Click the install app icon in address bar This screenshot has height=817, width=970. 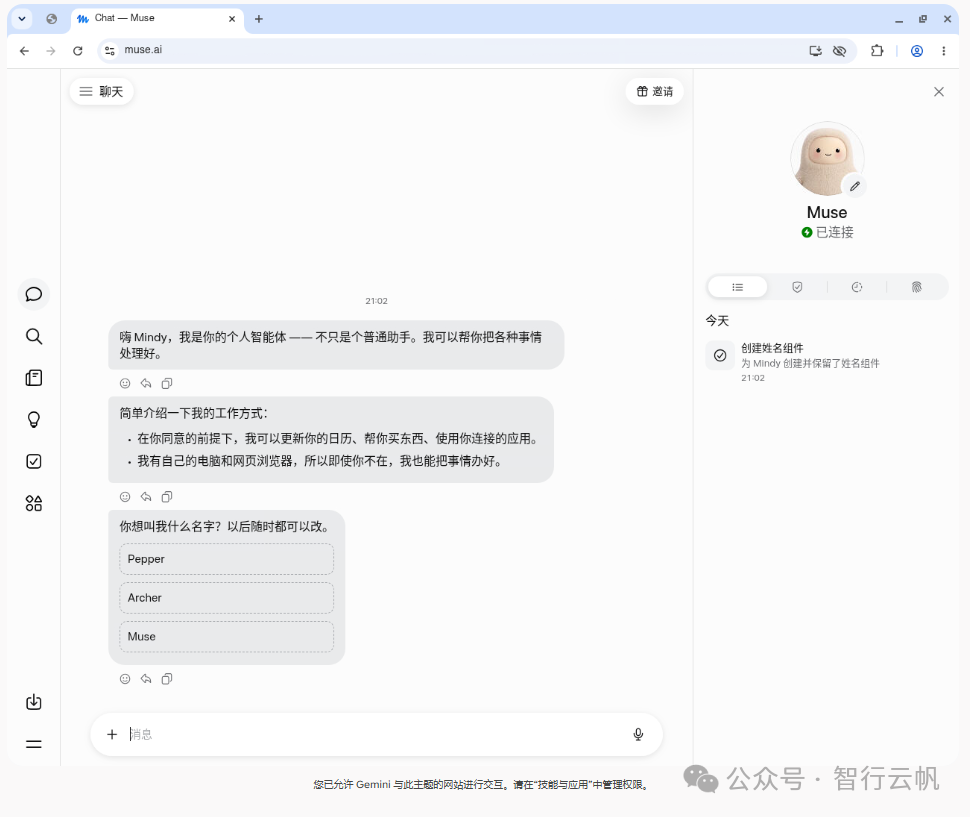coord(815,51)
